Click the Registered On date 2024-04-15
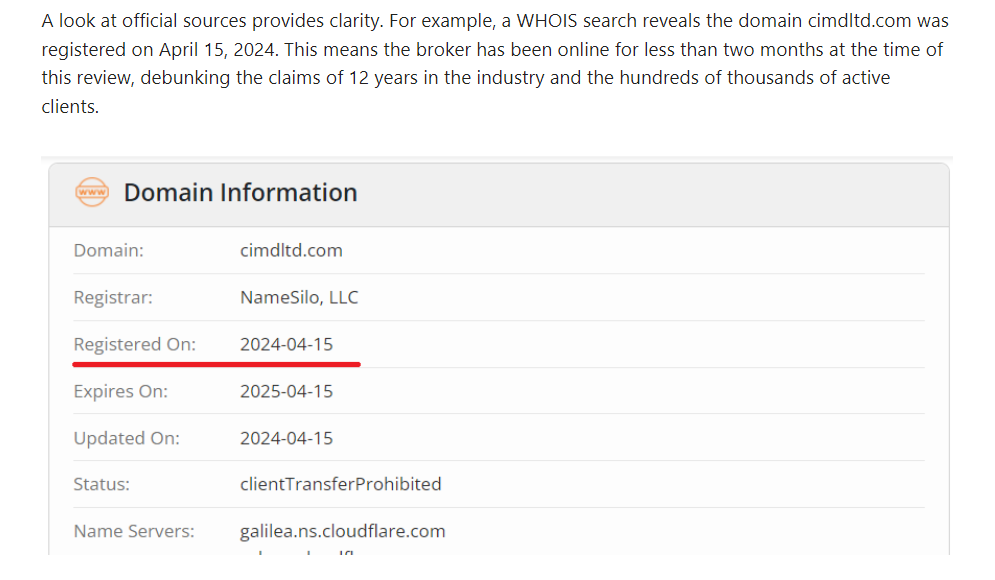Image resolution: width=995 pixels, height=580 pixels. click(286, 344)
